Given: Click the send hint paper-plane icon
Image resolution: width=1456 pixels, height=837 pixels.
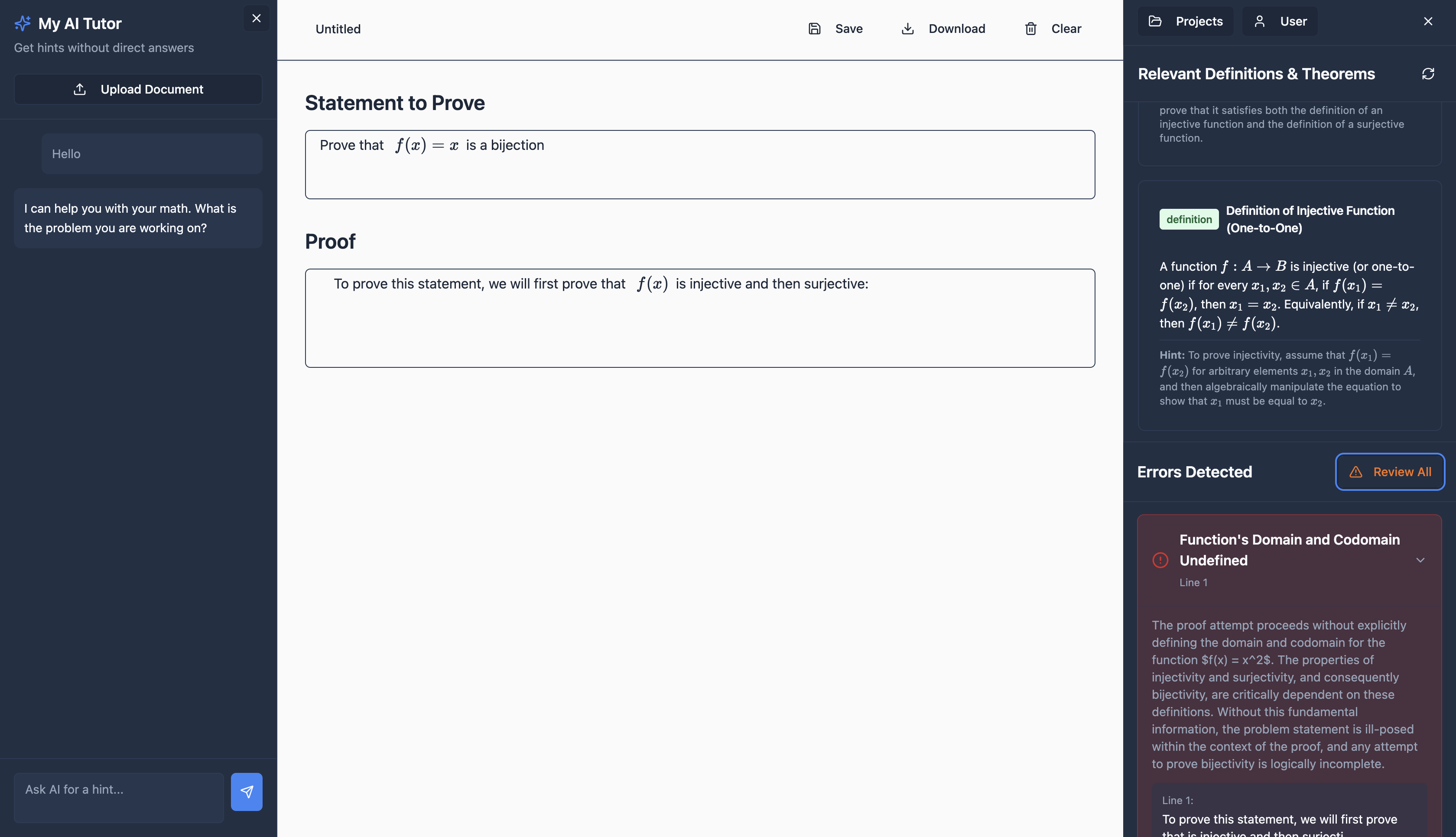Looking at the screenshot, I should 246,792.
